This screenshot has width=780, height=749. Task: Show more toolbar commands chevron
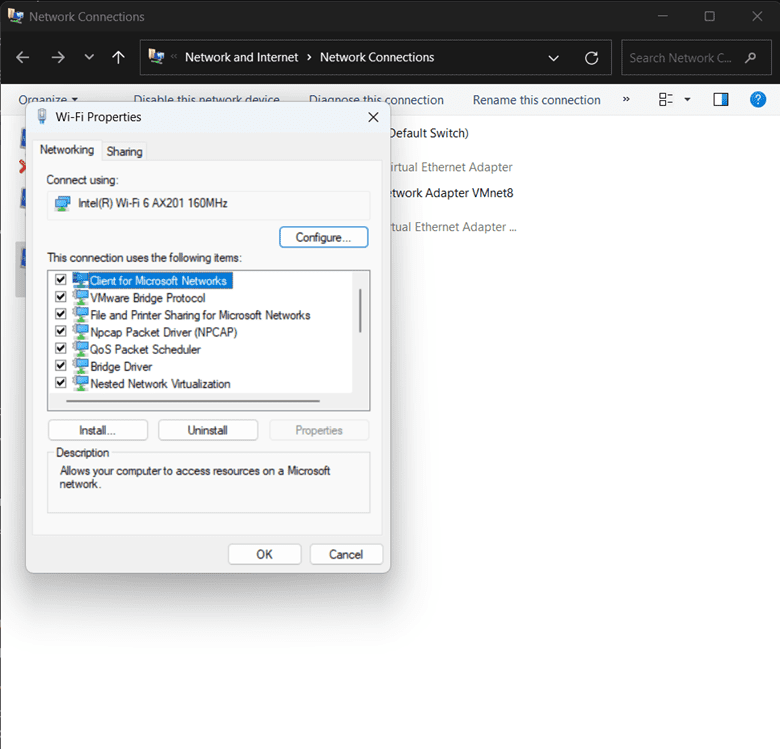626,99
